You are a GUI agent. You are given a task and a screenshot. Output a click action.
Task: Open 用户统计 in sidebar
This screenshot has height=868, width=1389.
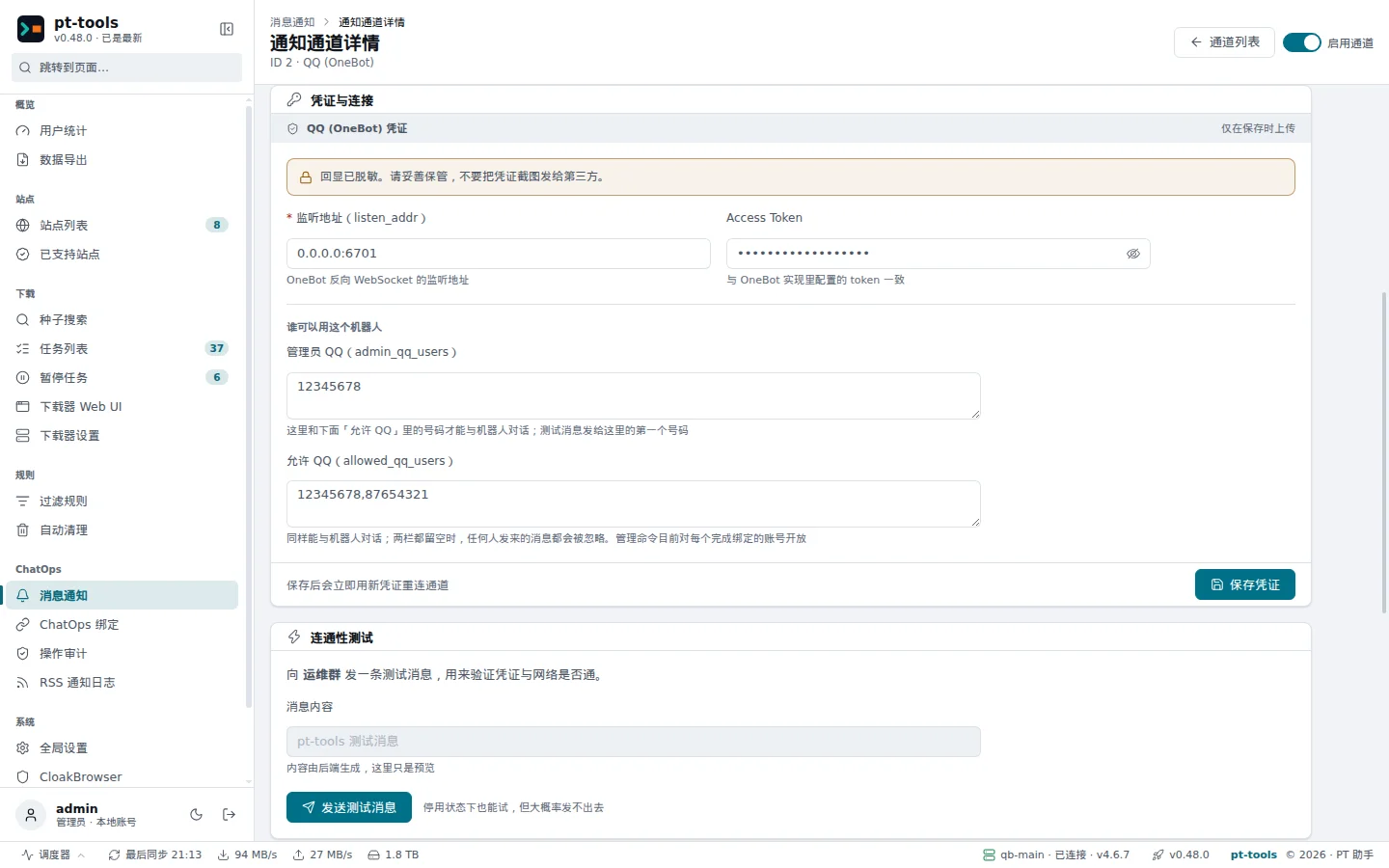[x=122, y=131]
